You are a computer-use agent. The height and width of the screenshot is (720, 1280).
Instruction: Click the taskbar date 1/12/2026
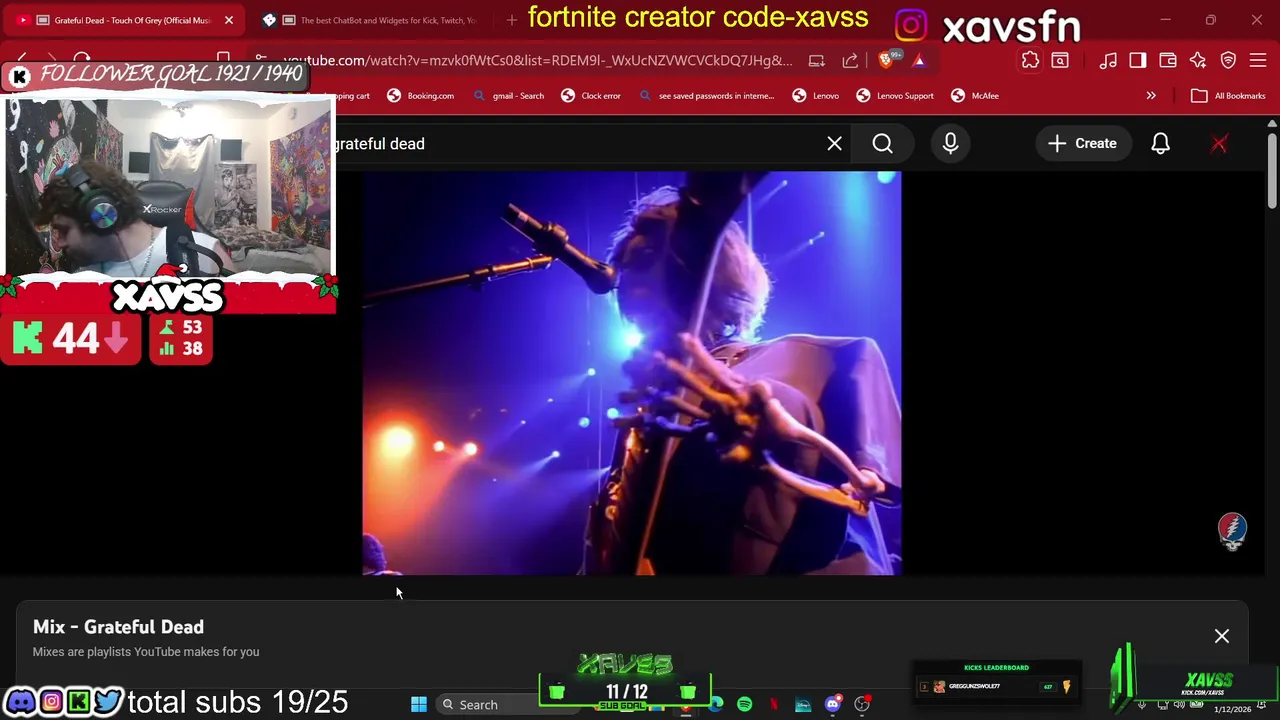[1232, 709]
